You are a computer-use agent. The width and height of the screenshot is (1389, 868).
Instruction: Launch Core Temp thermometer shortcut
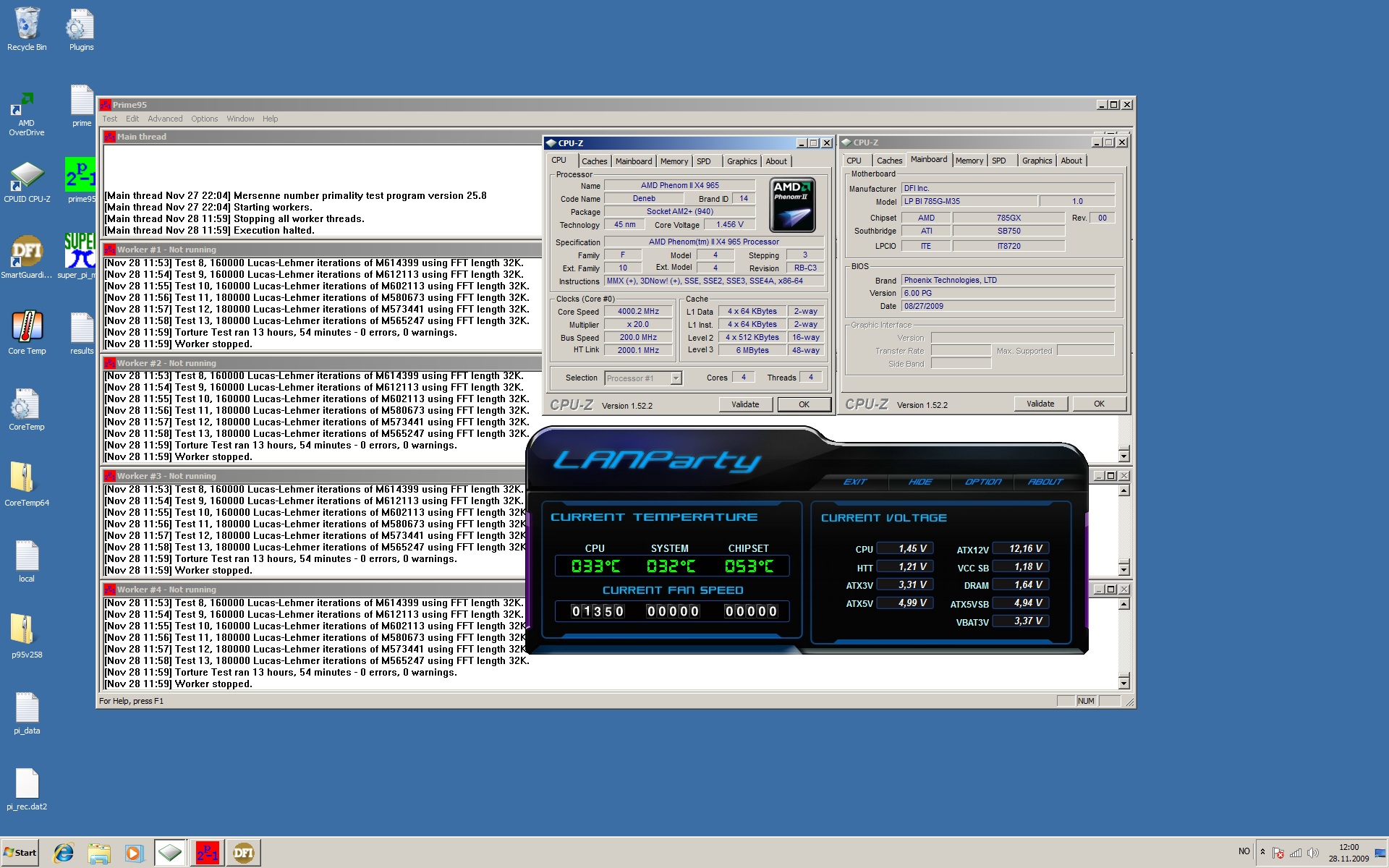click(27, 333)
